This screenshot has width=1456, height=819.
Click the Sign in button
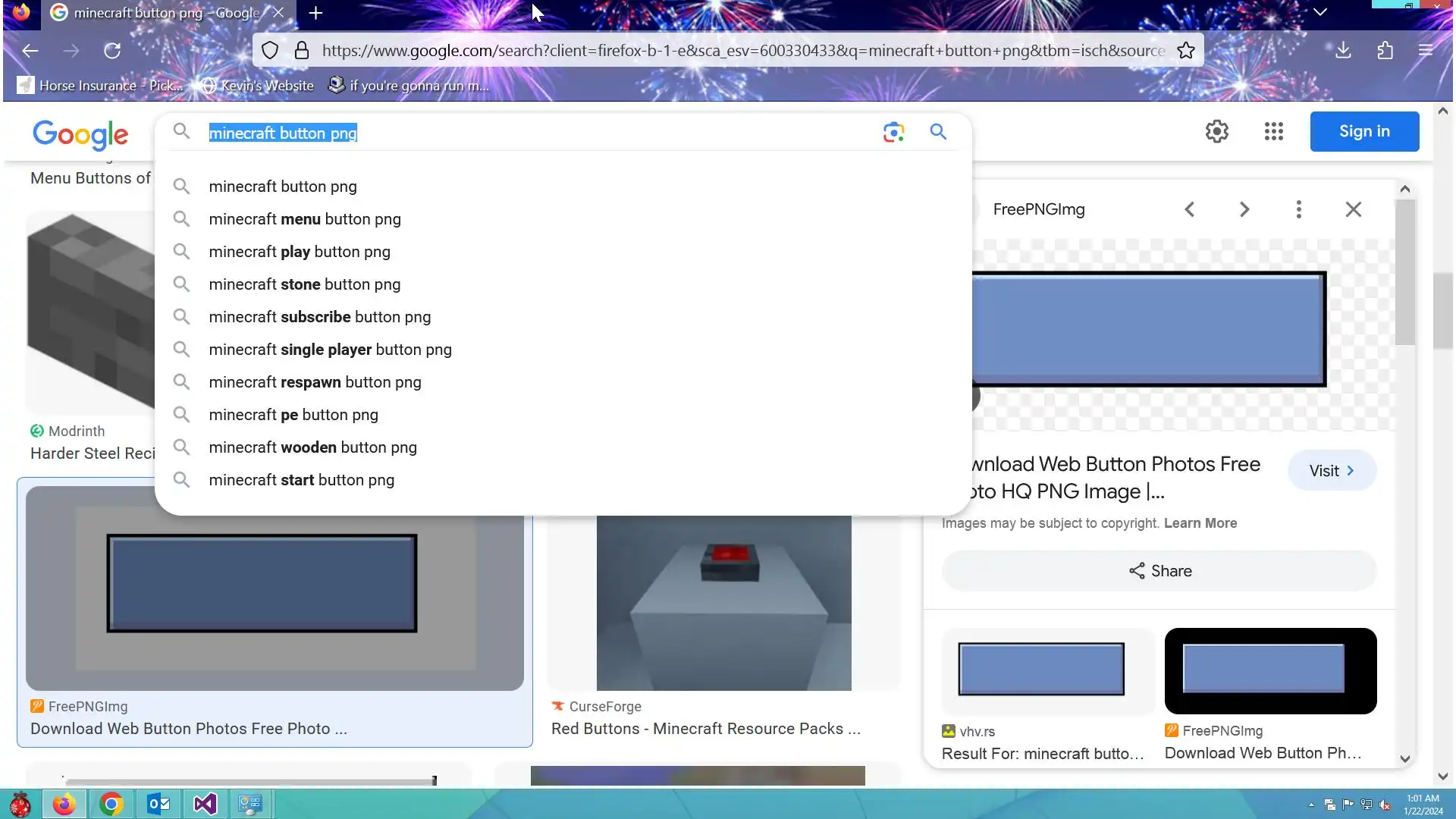tap(1363, 131)
